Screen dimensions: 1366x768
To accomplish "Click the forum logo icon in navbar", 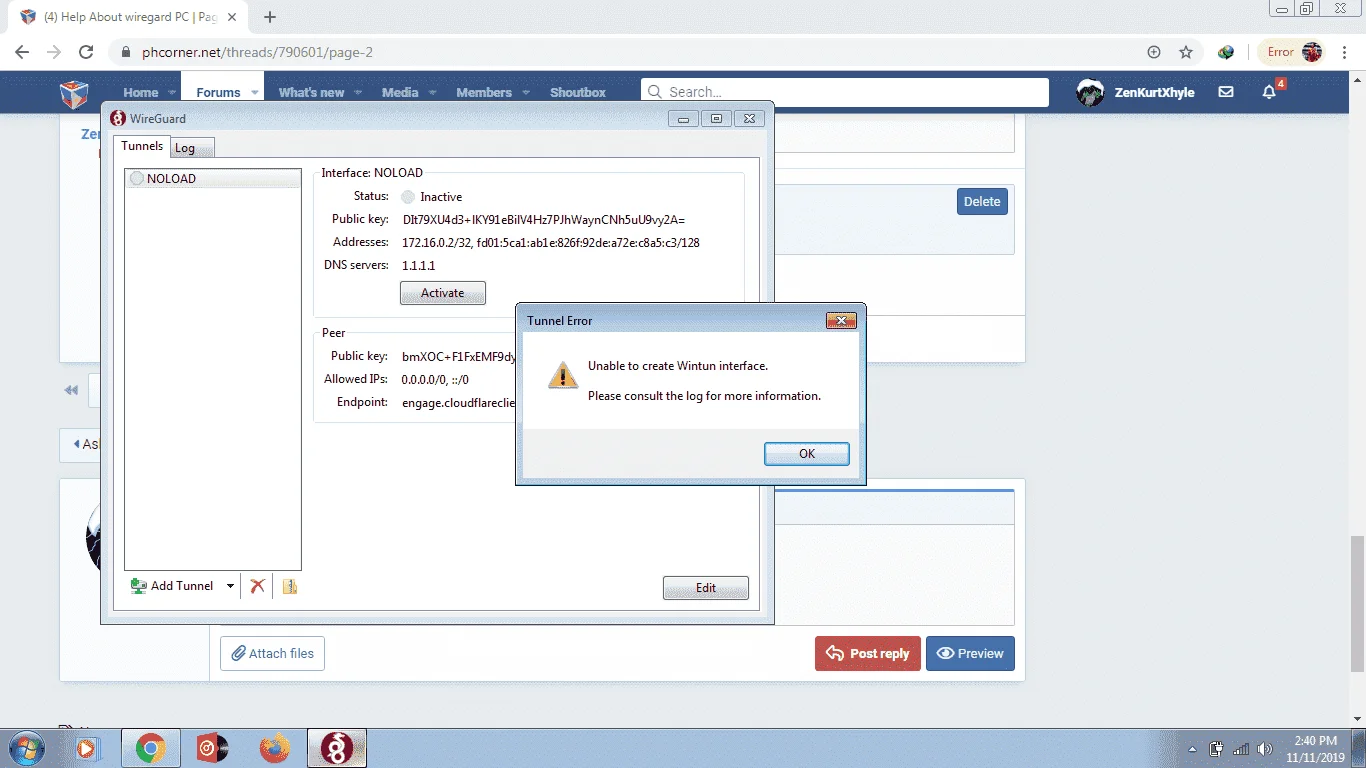I will coord(75,93).
